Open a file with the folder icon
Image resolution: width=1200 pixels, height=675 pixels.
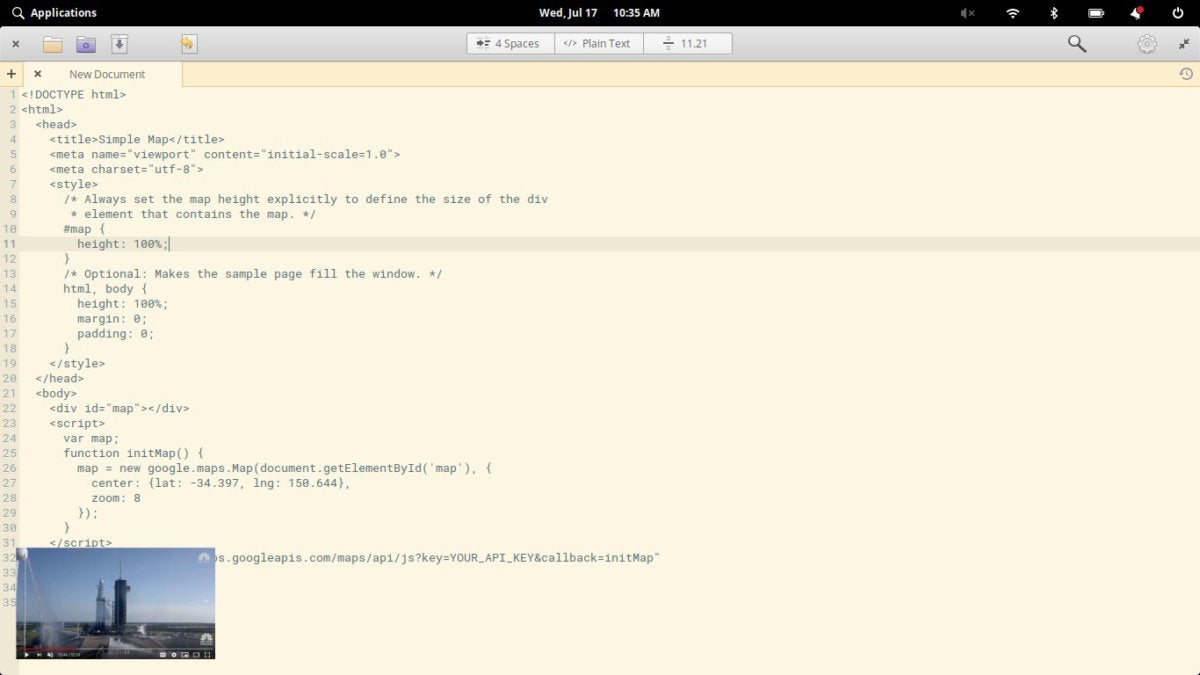(52, 44)
